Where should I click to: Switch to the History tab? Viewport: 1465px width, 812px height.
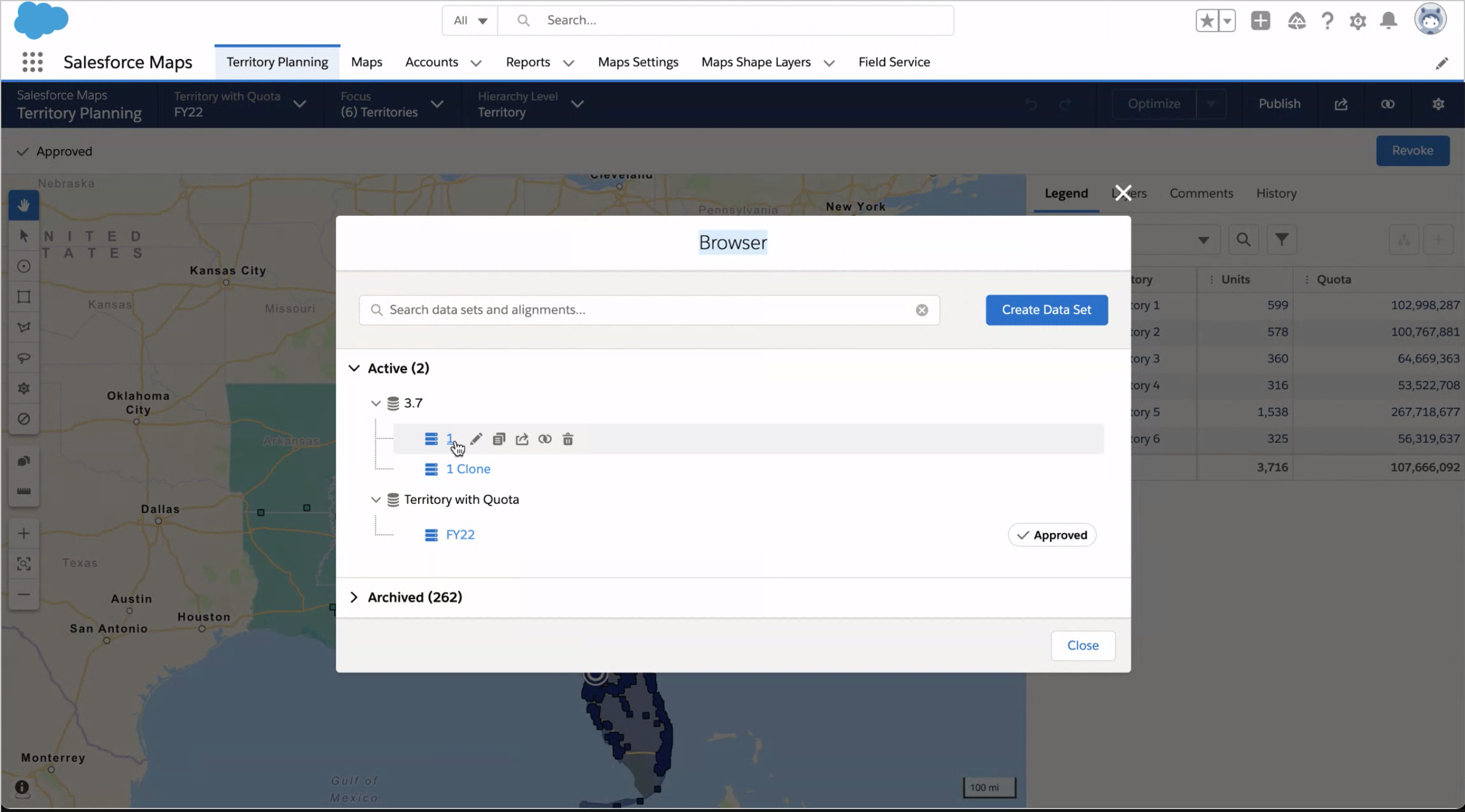click(x=1276, y=193)
